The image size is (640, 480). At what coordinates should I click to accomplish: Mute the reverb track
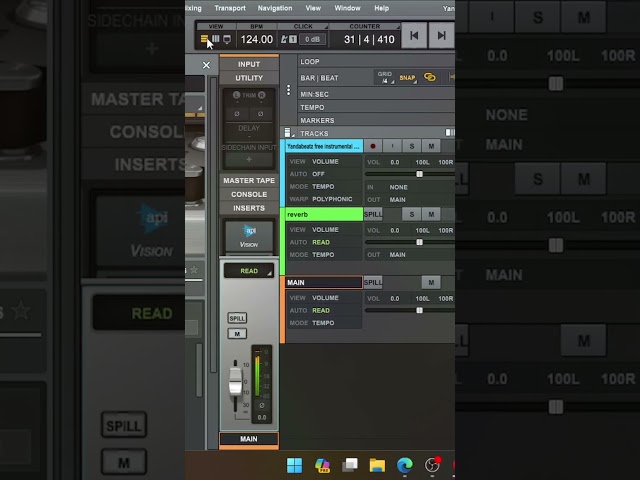tap(431, 214)
